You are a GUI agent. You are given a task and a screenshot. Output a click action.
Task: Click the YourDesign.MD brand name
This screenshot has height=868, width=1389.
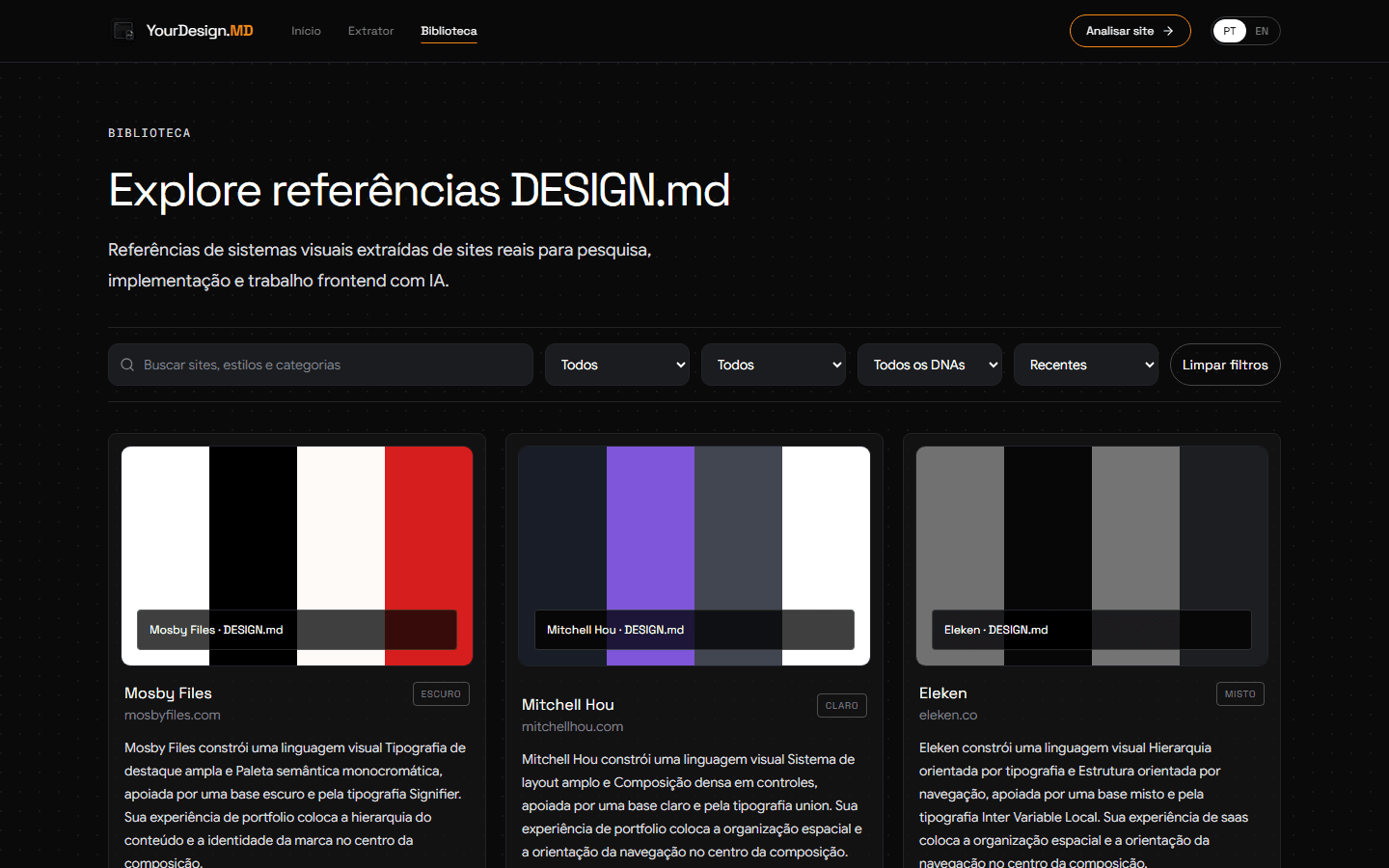[200, 31]
